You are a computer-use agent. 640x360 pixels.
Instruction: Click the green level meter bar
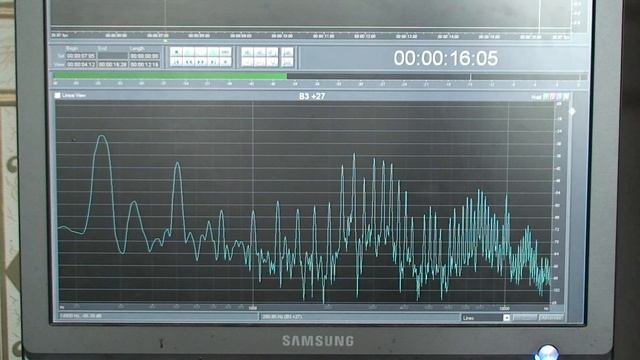(x=170, y=76)
